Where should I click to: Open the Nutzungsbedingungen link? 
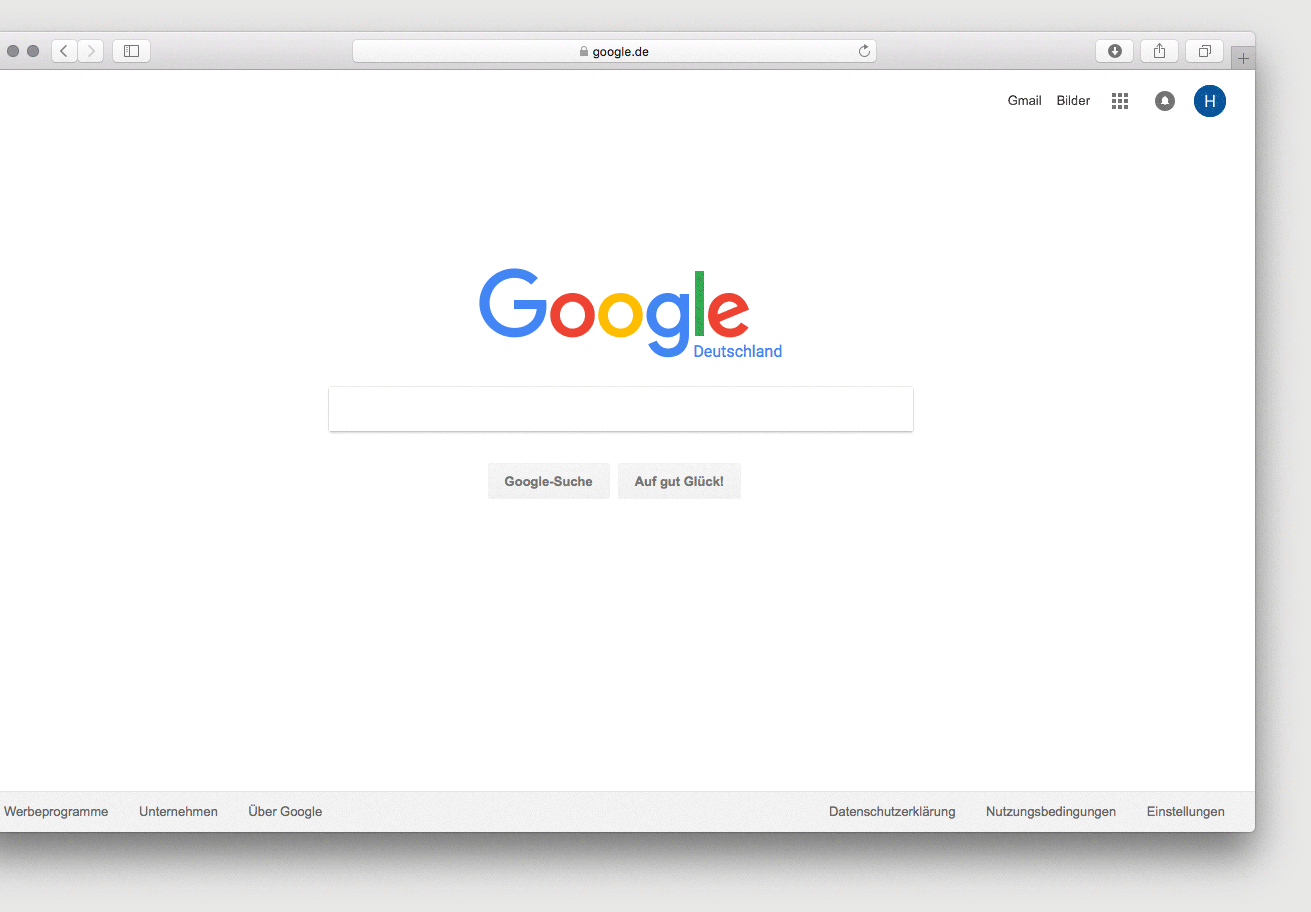tap(1051, 812)
